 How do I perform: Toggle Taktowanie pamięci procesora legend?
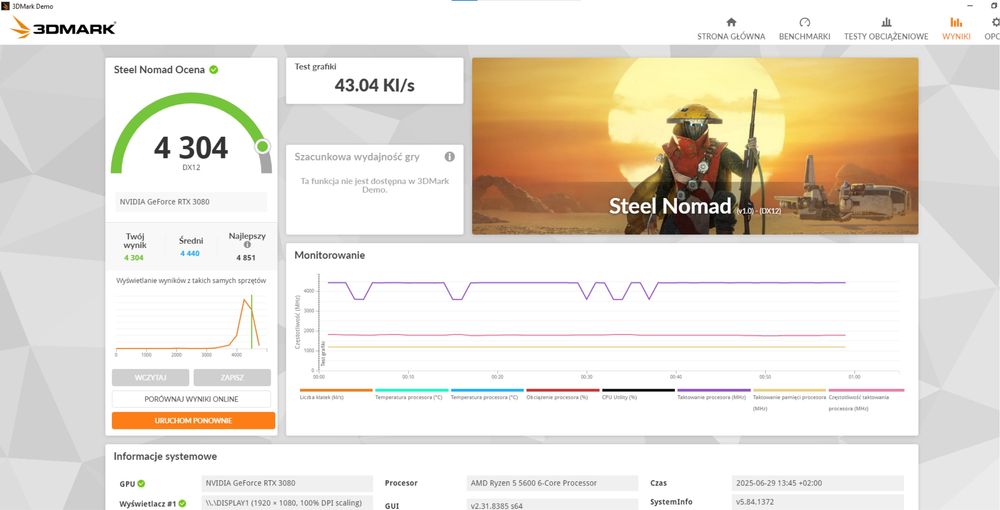coord(789,400)
